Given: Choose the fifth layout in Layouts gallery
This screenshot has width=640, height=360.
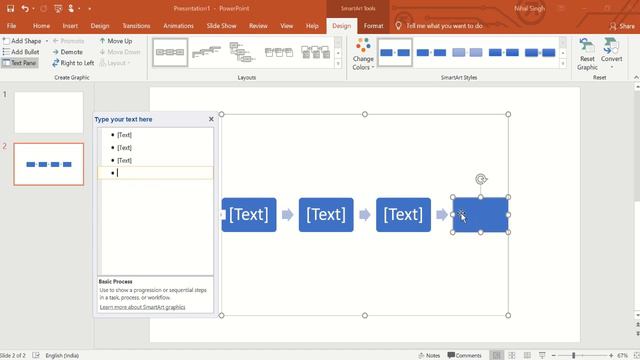Looking at the screenshot, I should 315,52.
